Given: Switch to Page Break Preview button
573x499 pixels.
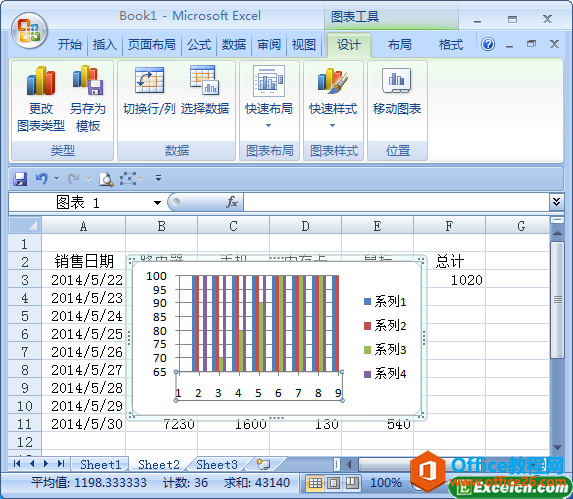Looking at the screenshot, I should click(x=352, y=483).
